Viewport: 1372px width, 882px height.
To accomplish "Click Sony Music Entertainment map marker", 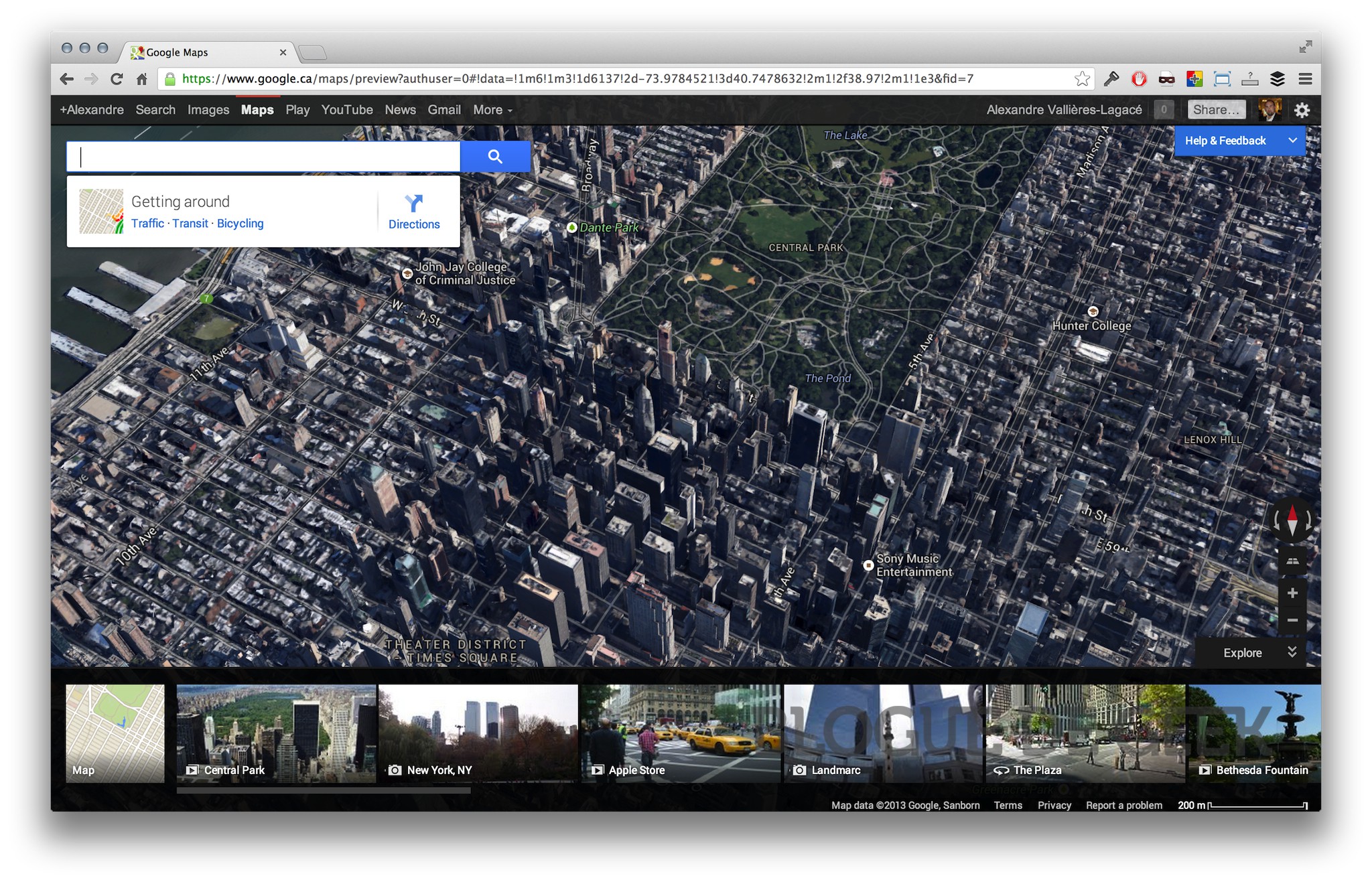I will tap(868, 565).
